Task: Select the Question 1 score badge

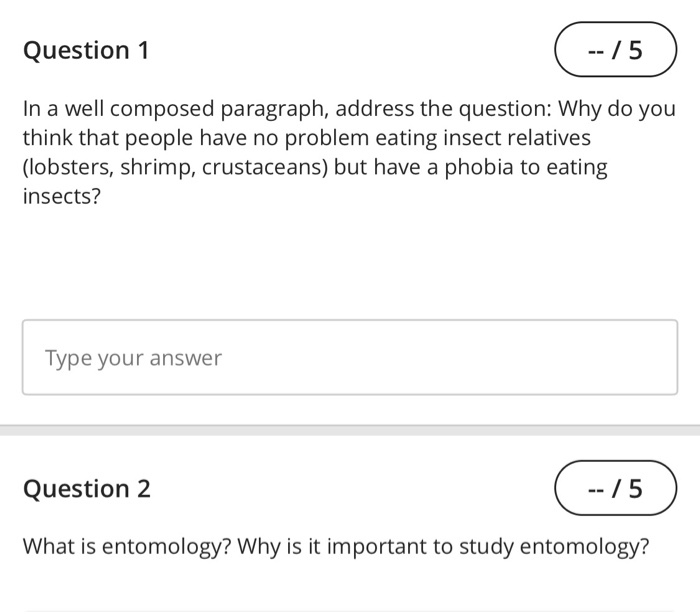Action: coord(616,49)
